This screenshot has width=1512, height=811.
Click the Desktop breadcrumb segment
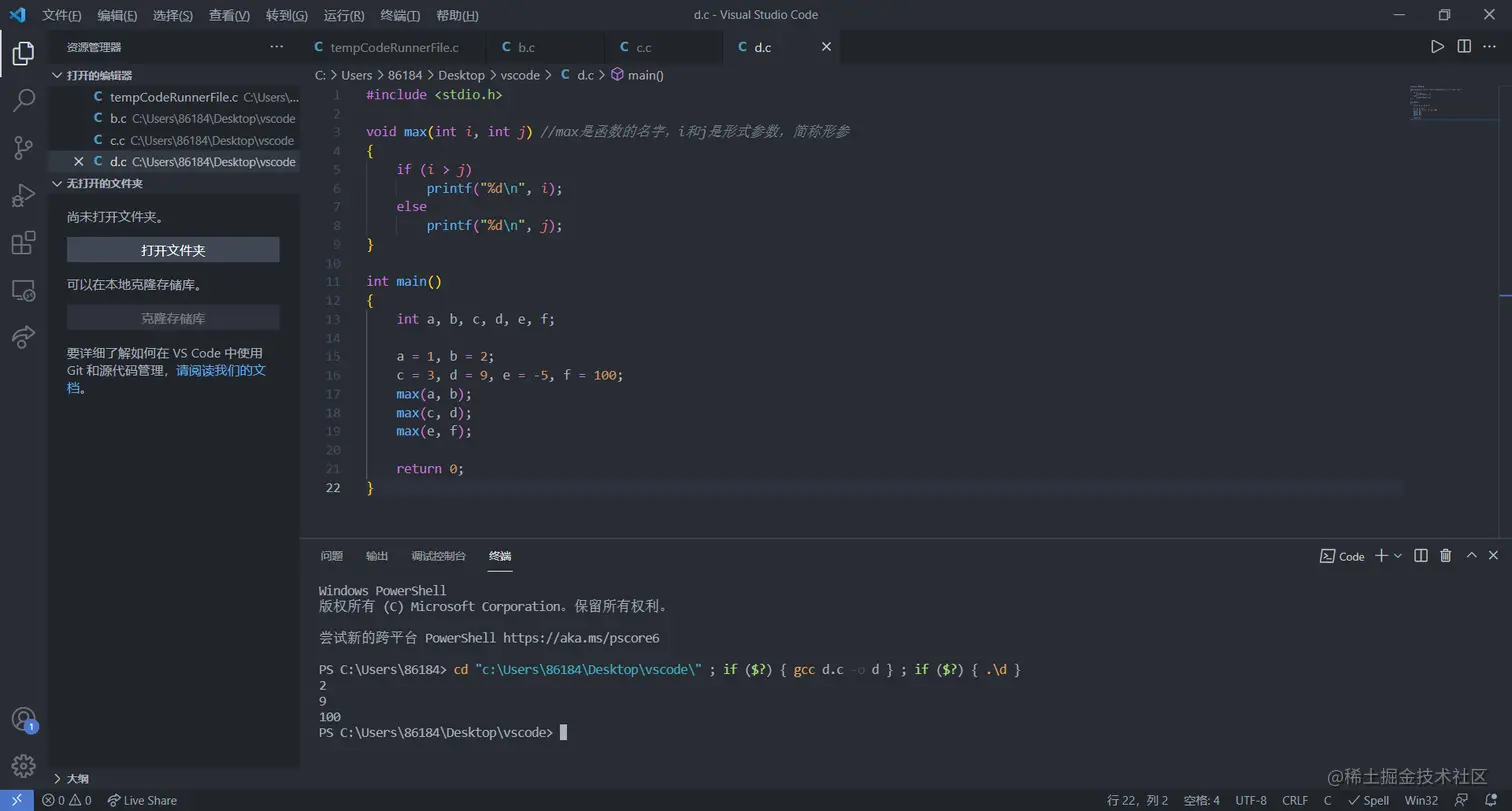(x=461, y=75)
